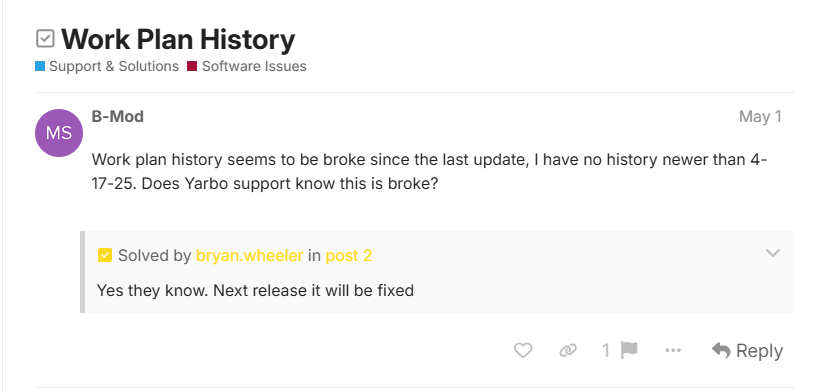This screenshot has width=813, height=392.
Task: Click the May 1 post date
Action: pyautogui.click(x=760, y=117)
